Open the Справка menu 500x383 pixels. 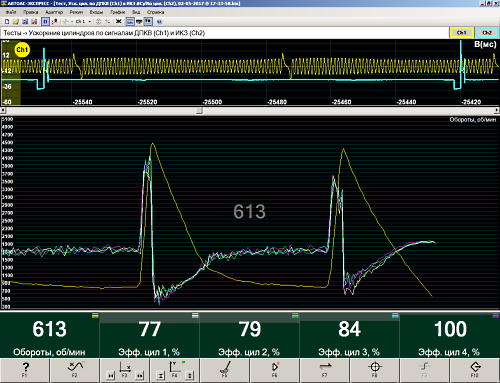click(156, 12)
